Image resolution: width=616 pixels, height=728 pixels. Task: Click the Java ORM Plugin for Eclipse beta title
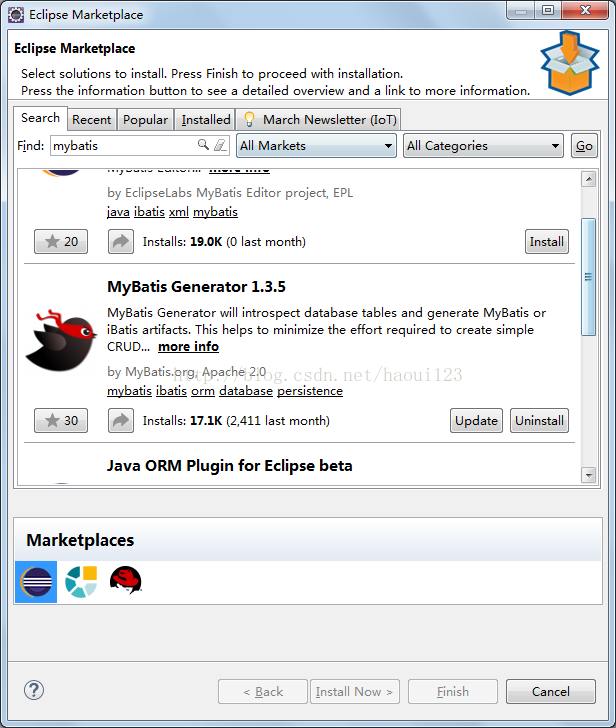click(229, 466)
